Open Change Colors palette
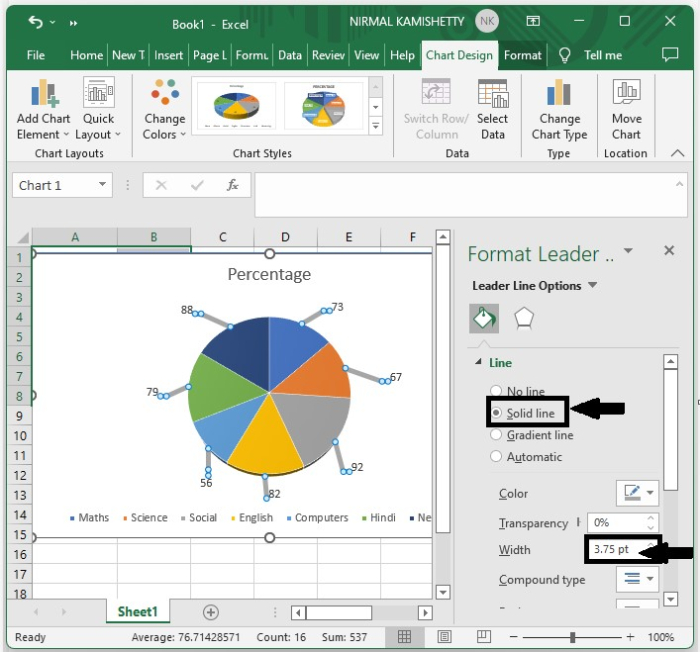 coord(164,109)
